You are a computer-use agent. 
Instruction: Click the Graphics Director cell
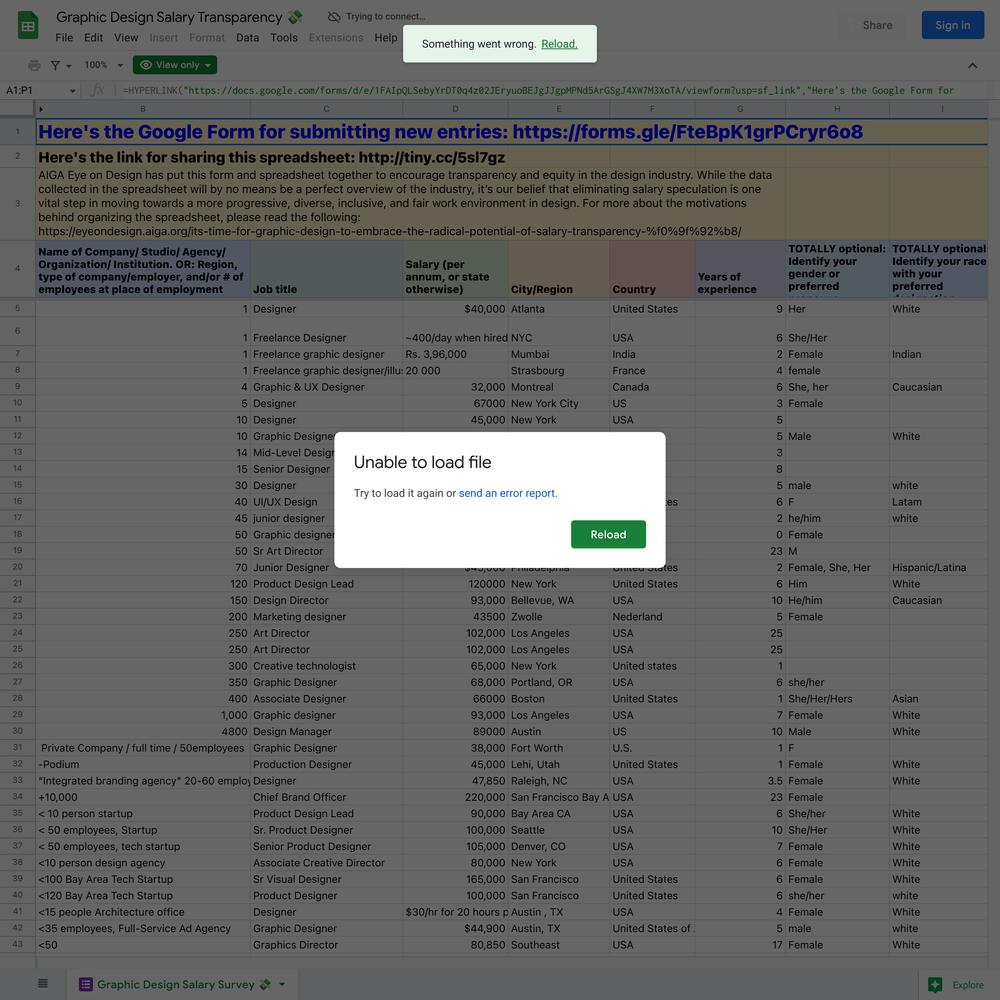click(x=327, y=945)
